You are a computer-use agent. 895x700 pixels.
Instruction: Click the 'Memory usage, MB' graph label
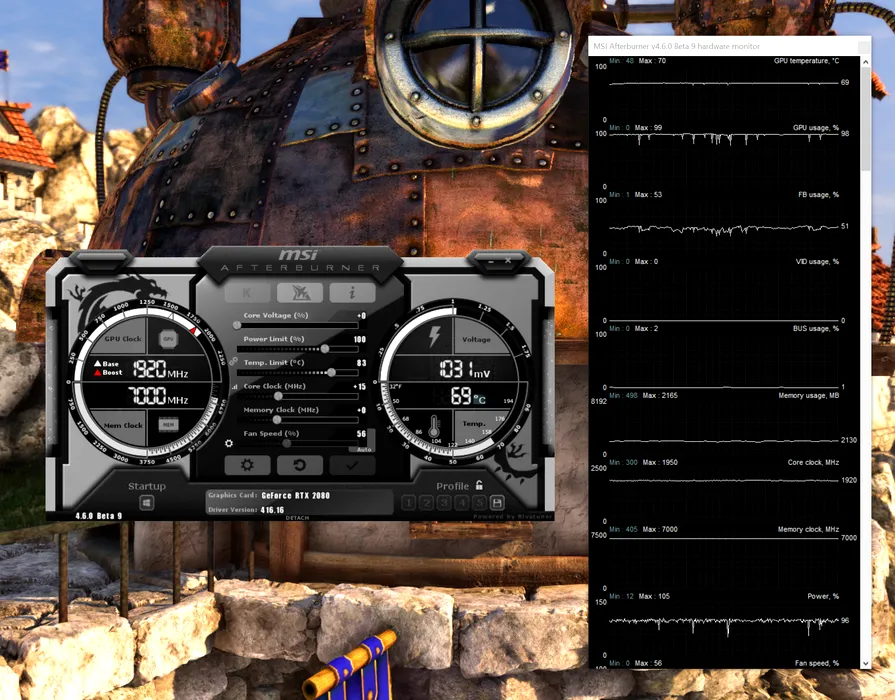(x=809, y=395)
